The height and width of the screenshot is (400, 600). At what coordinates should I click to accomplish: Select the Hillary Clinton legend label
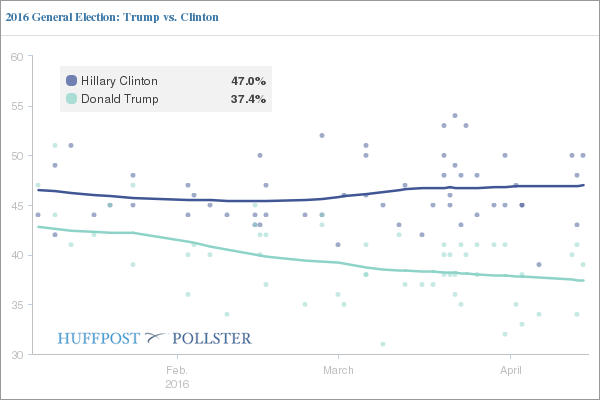point(118,81)
